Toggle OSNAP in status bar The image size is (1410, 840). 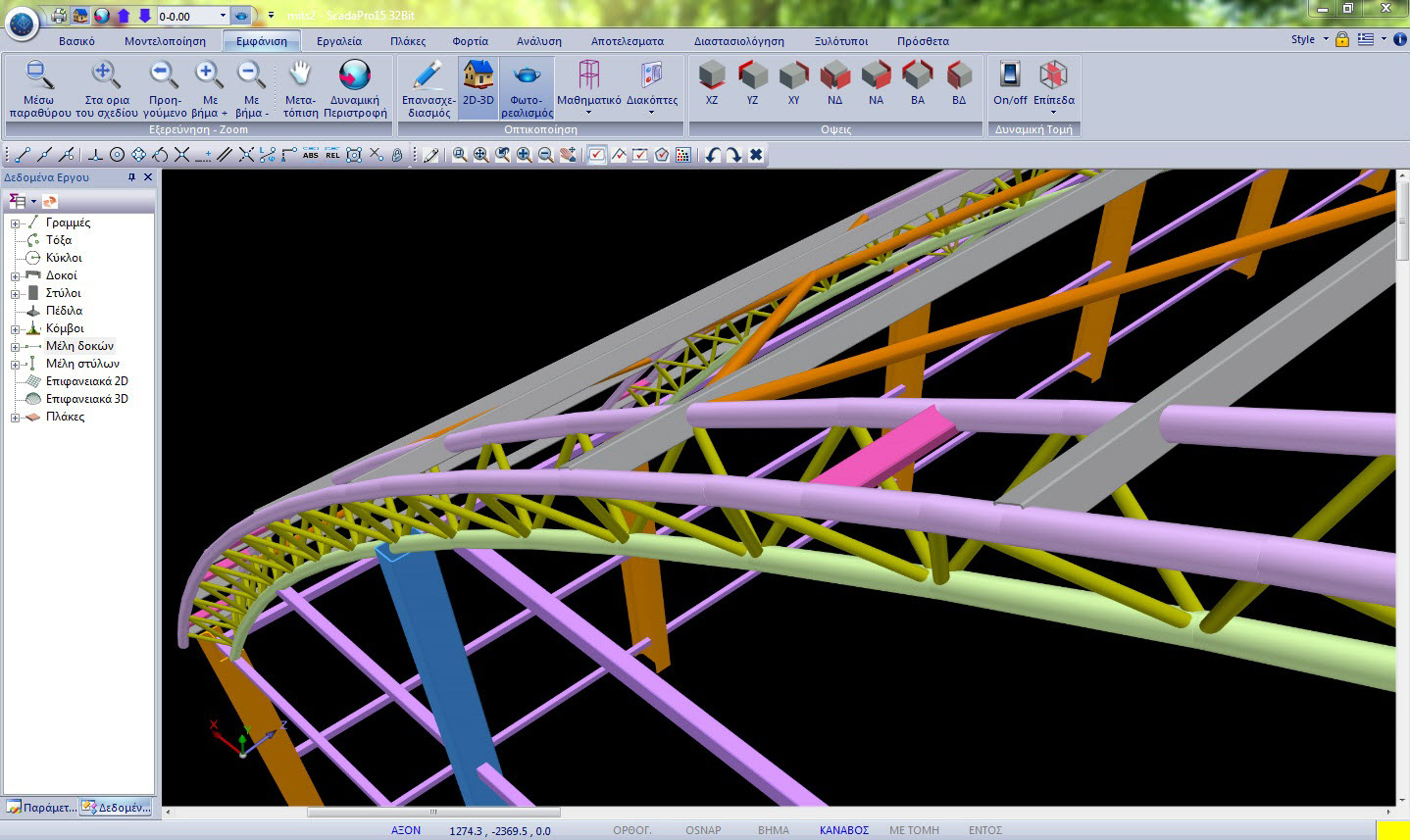(703, 830)
